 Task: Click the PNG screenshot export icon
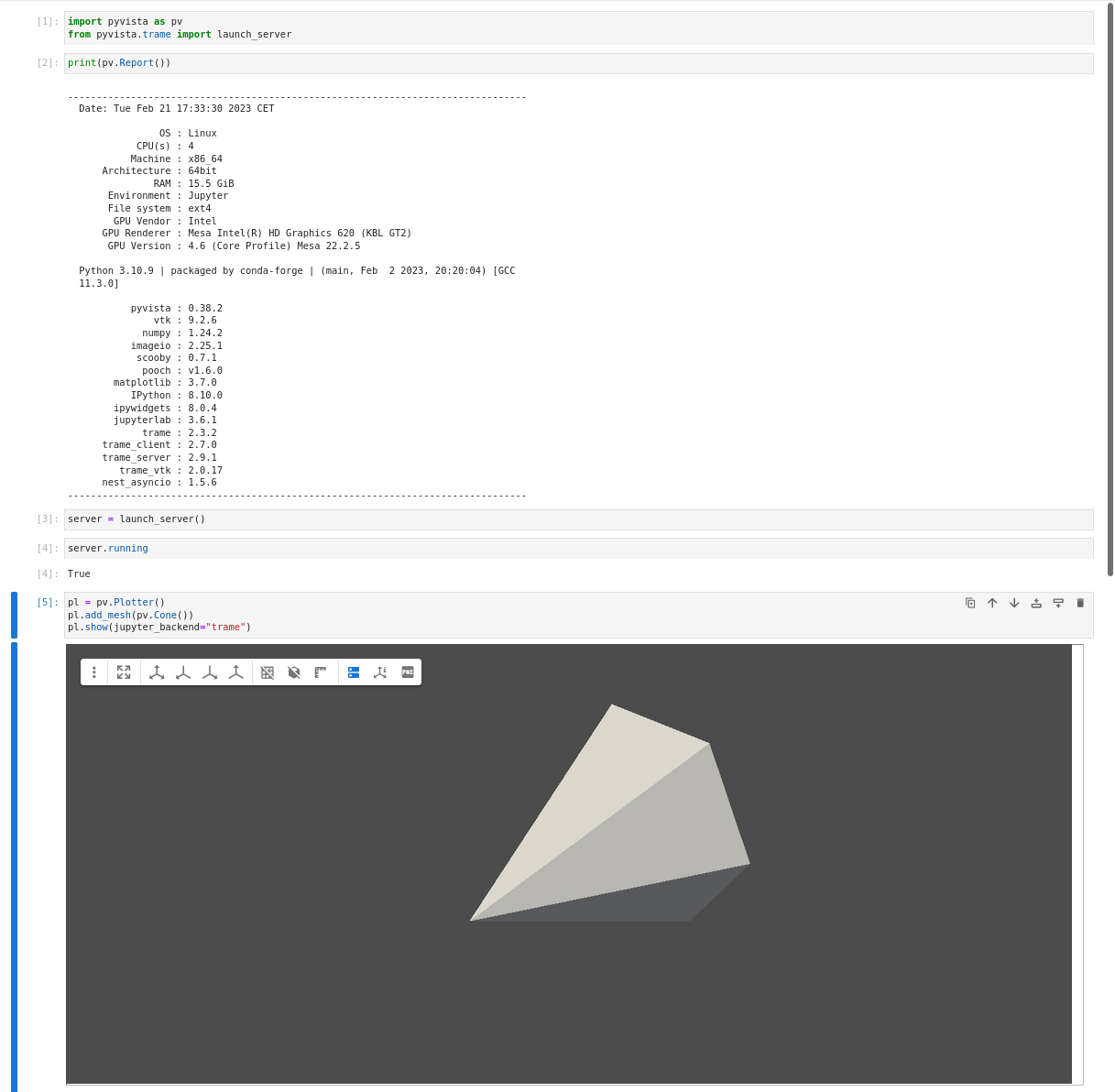coord(407,672)
